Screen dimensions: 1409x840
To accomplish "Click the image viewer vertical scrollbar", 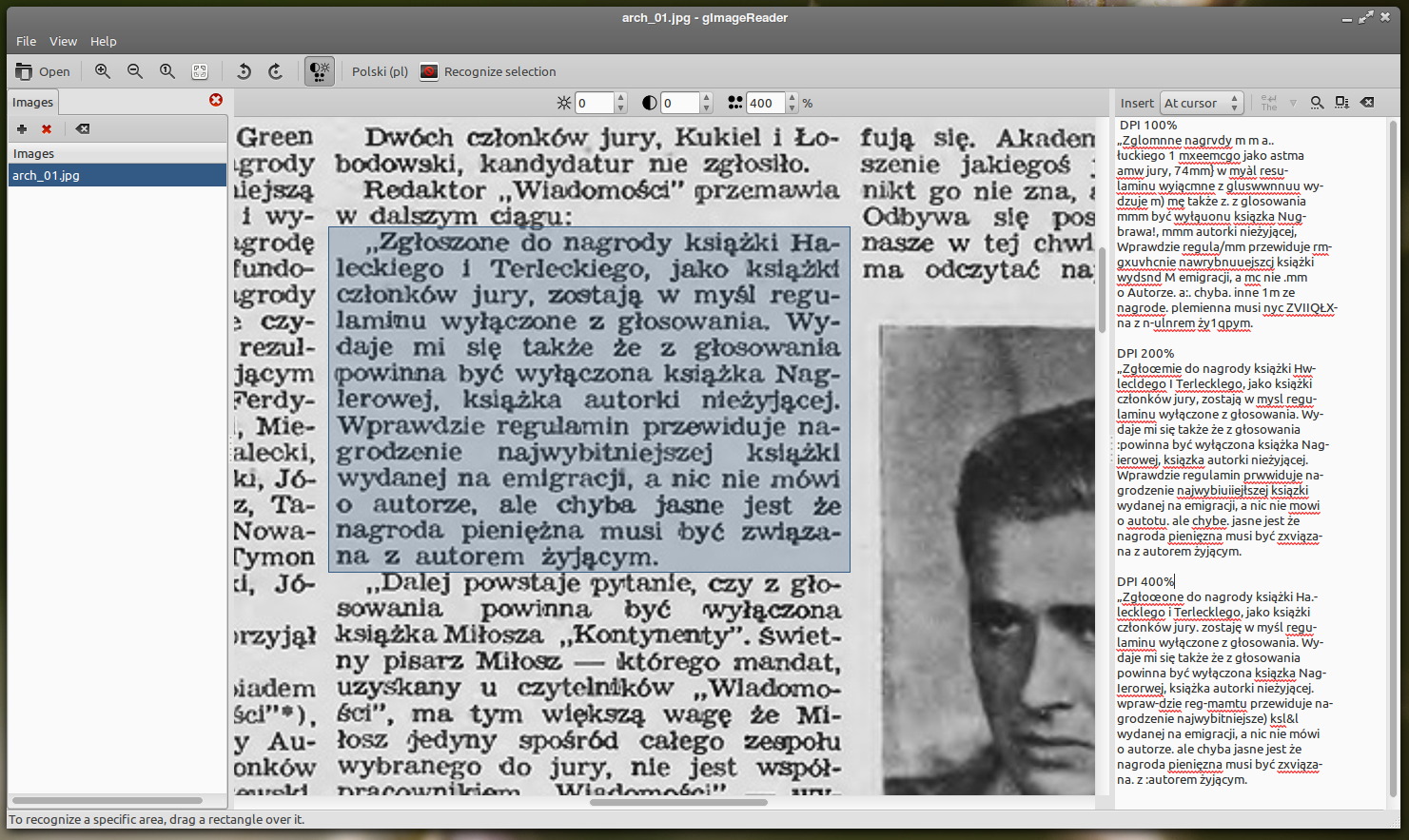I will [1103, 288].
